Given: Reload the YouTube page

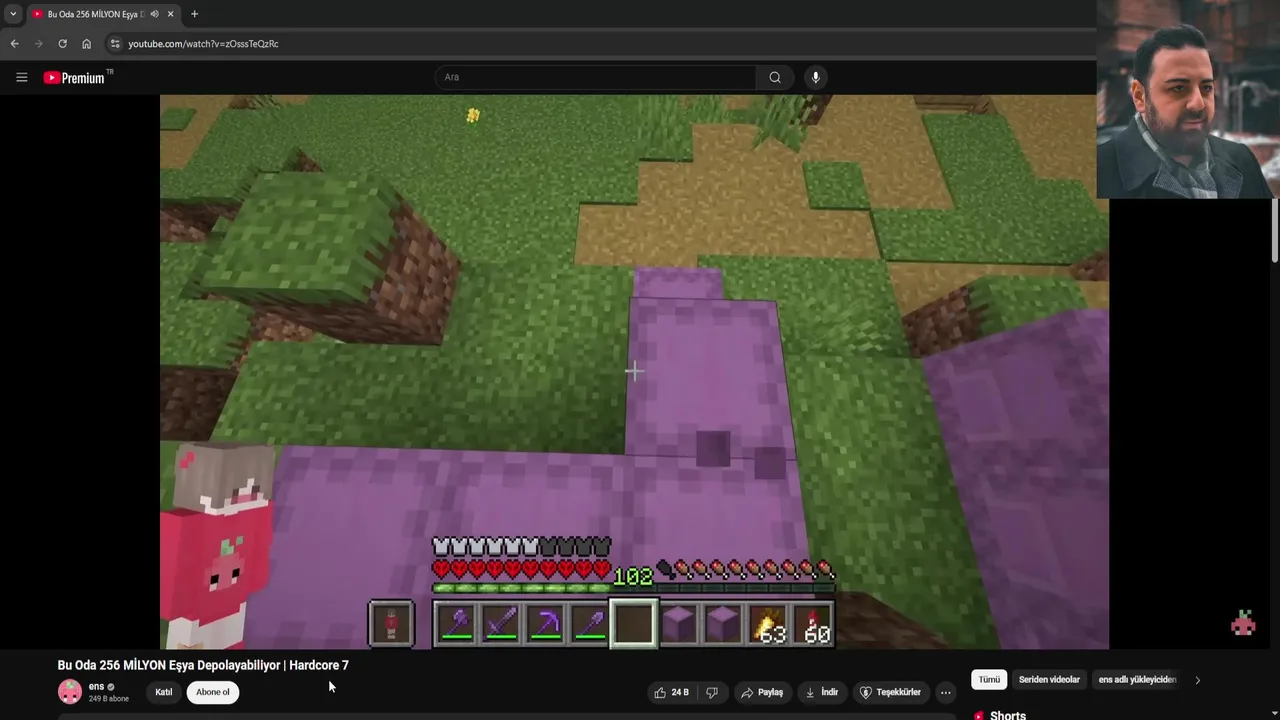Looking at the screenshot, I should [x=62, y=44].
